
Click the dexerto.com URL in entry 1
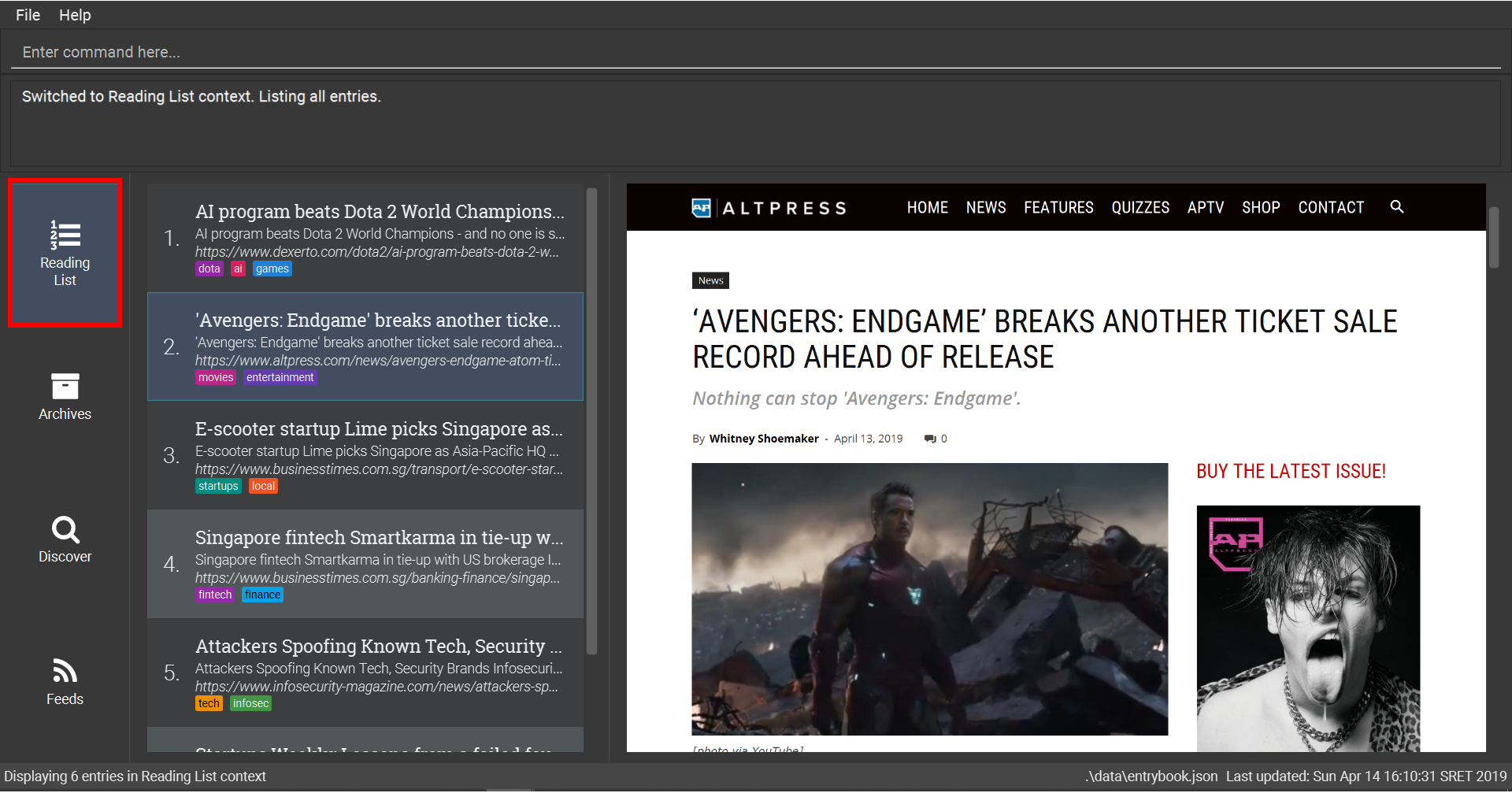377,252
